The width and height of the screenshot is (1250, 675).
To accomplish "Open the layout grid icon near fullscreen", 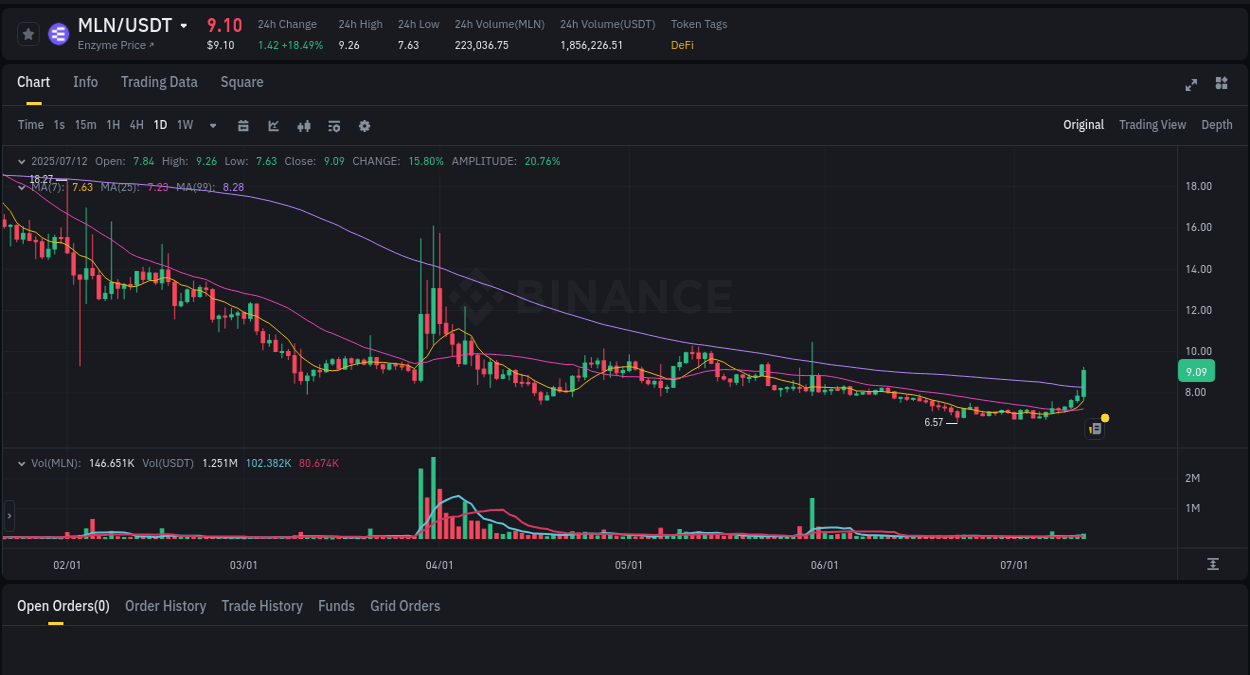I will pyautogui.click(x=1221, y=85).
